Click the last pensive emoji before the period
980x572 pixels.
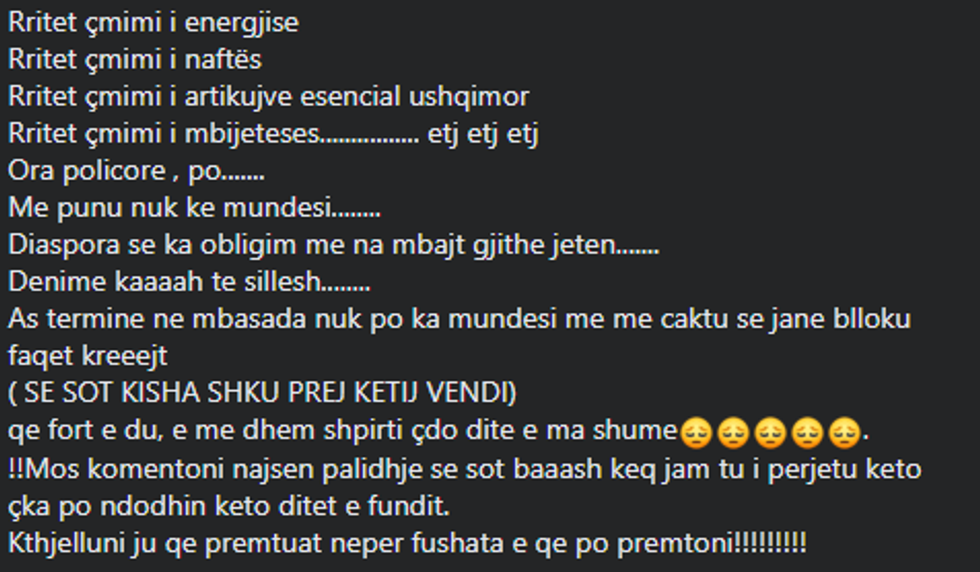pyautogui.click(x=844, y=432)
